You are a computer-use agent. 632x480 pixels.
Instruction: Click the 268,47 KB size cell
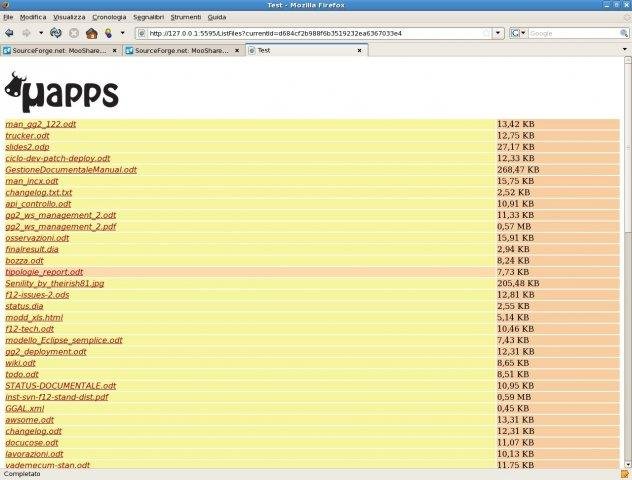[558, 170]
